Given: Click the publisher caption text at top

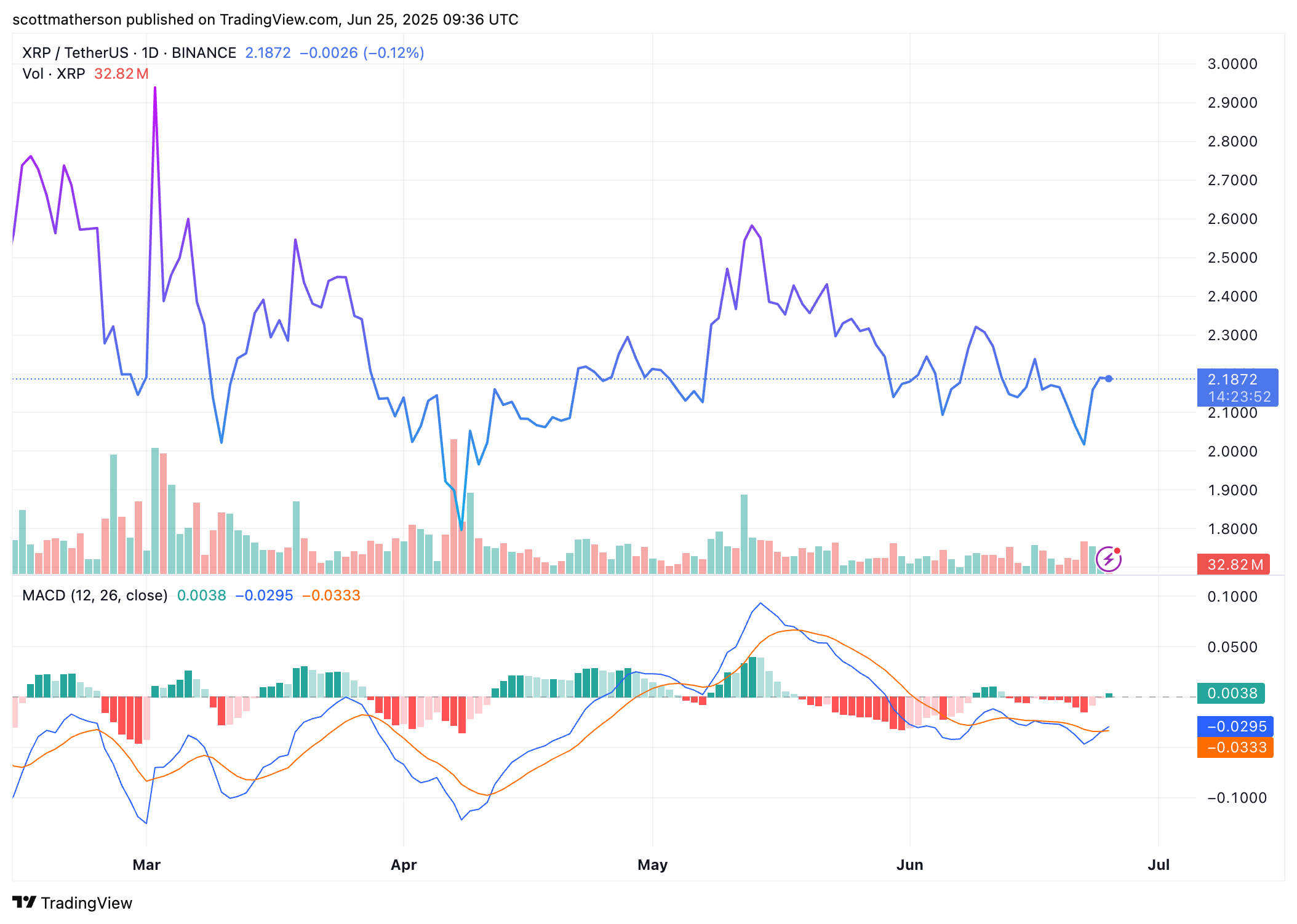Looking at the screenshot, I should pos(265,20).
